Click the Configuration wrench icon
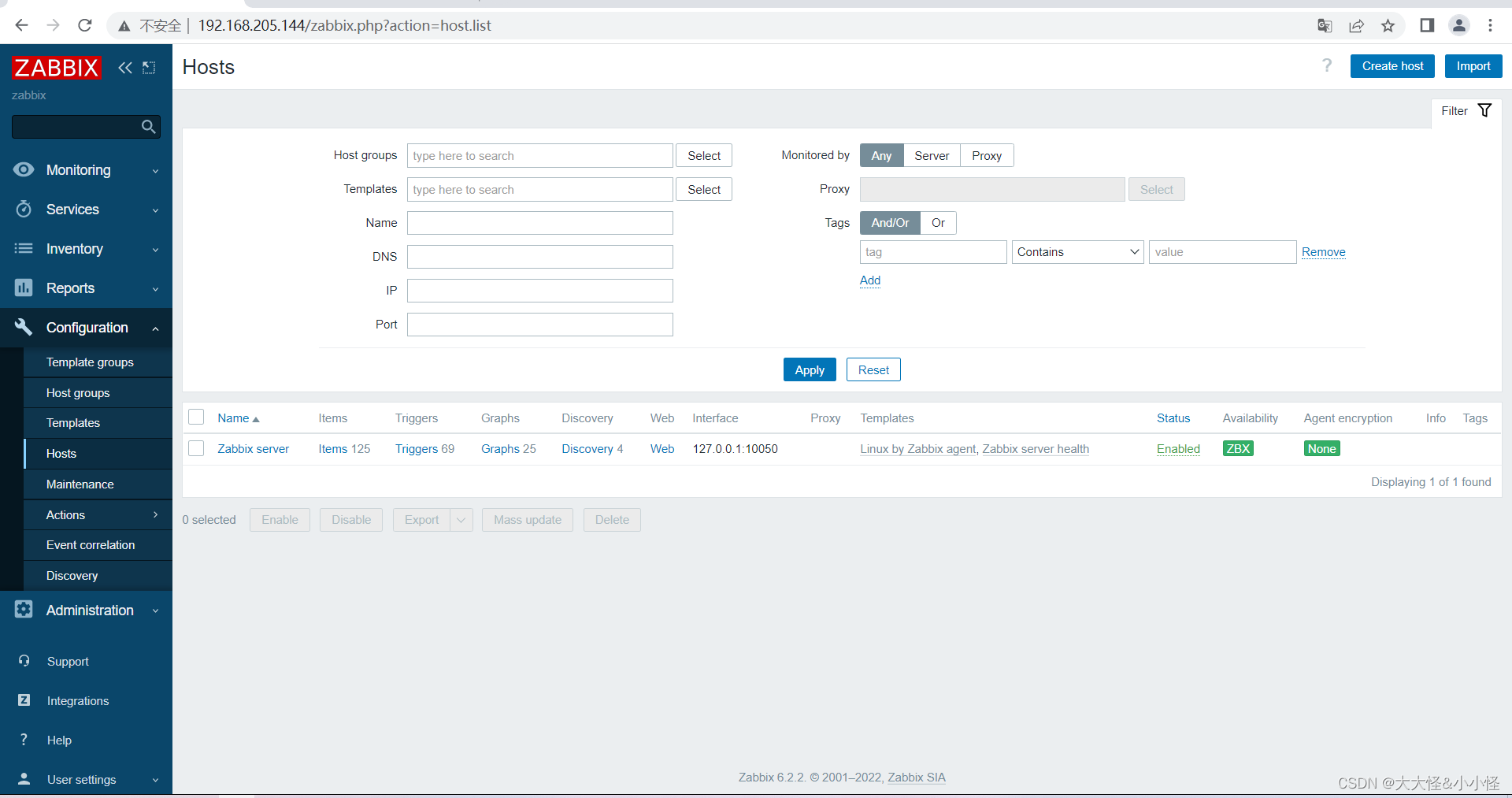1512x798 pixels. point(24,327)
